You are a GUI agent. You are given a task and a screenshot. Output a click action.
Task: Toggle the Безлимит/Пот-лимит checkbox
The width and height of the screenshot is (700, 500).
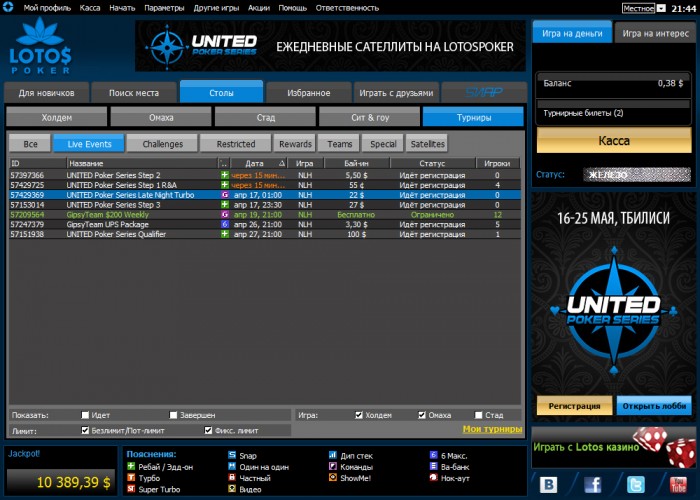coord(85,430)
